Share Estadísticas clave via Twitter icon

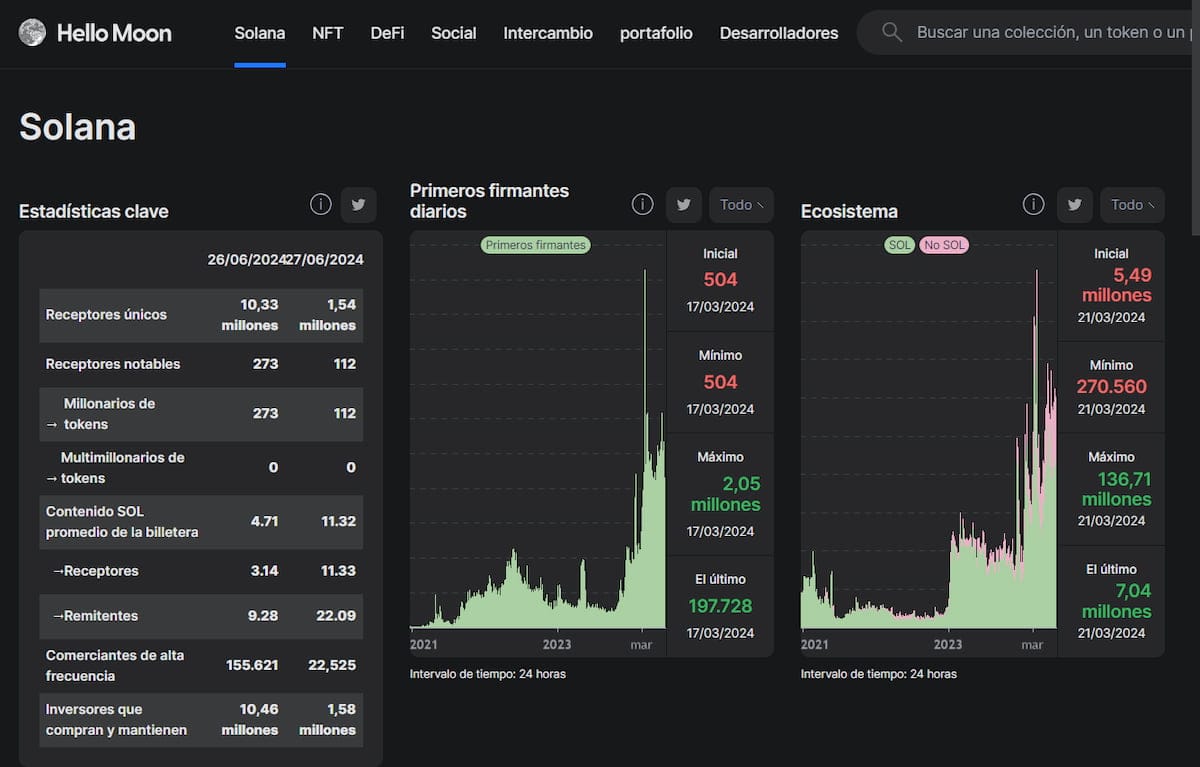[x=358, y=205]
